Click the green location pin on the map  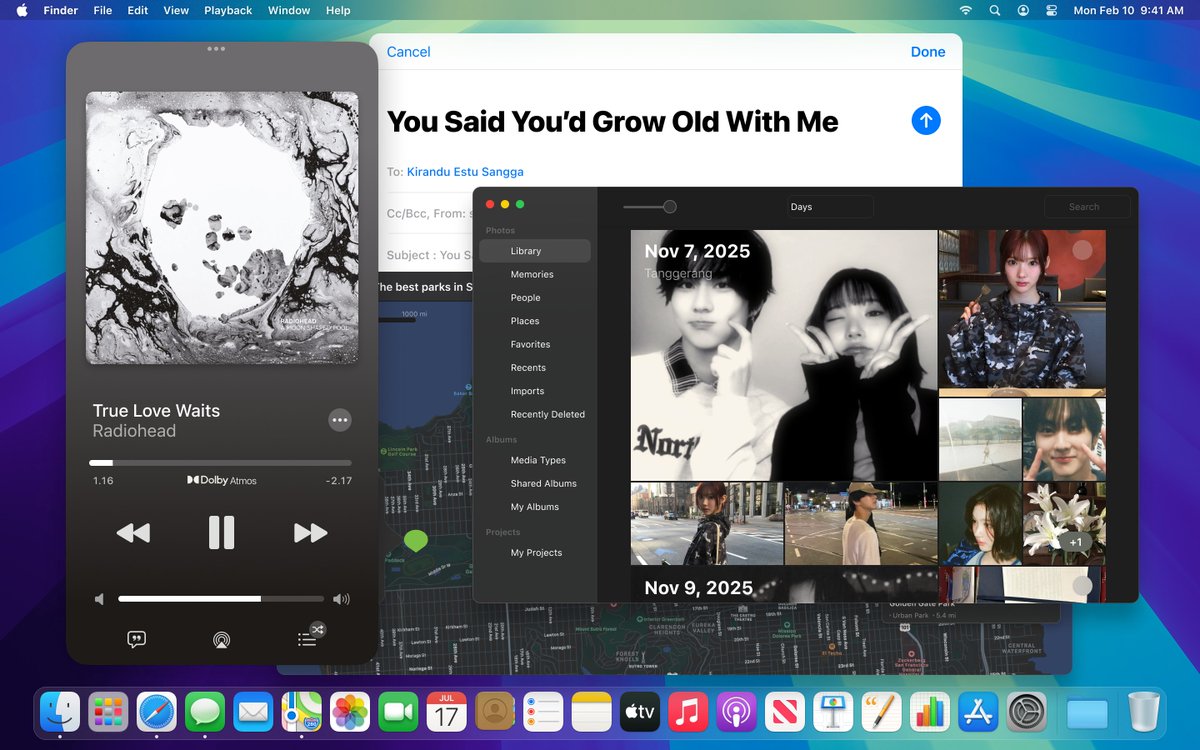(x=416, y=541)
